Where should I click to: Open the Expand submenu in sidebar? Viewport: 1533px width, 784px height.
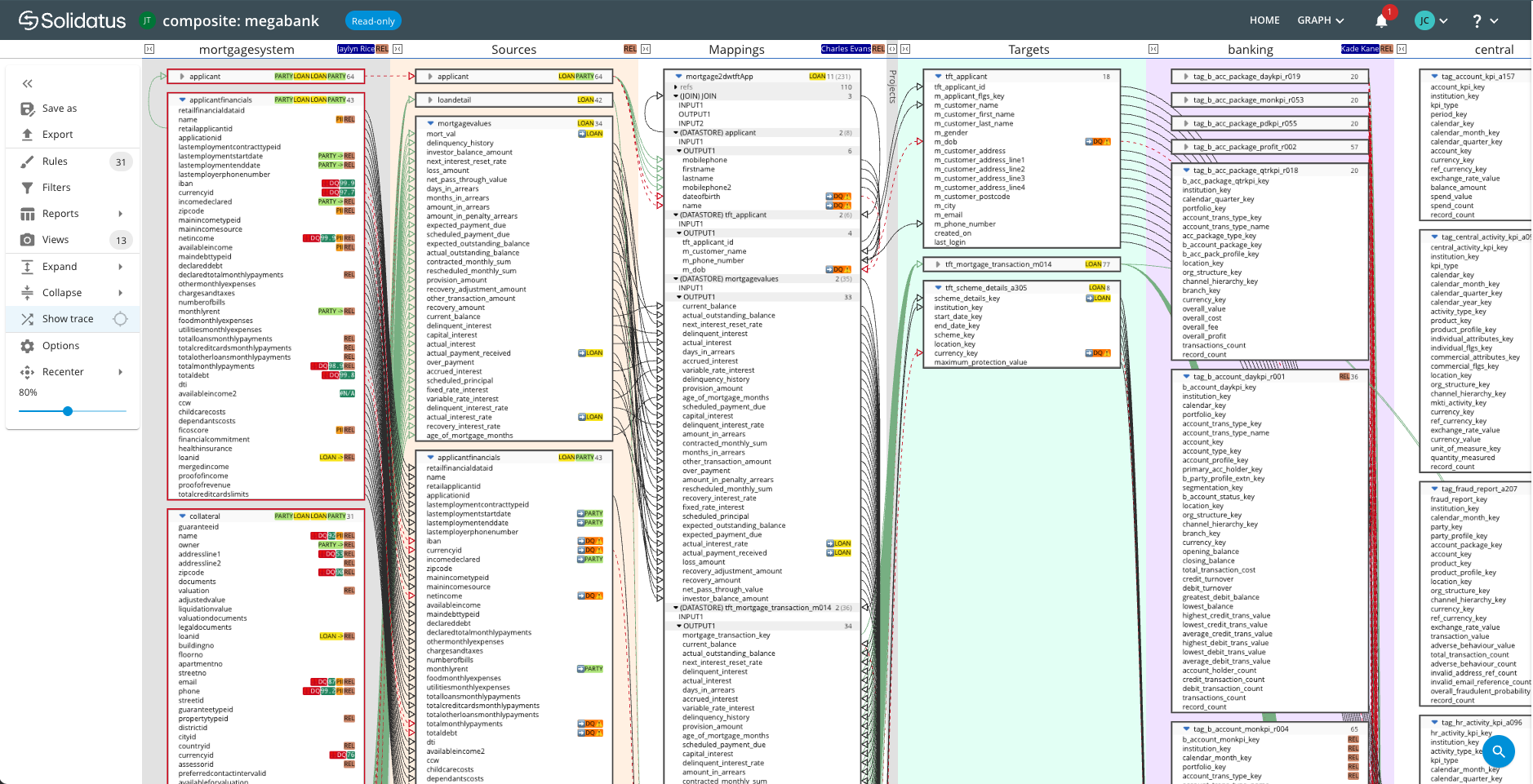coord(73,267)
